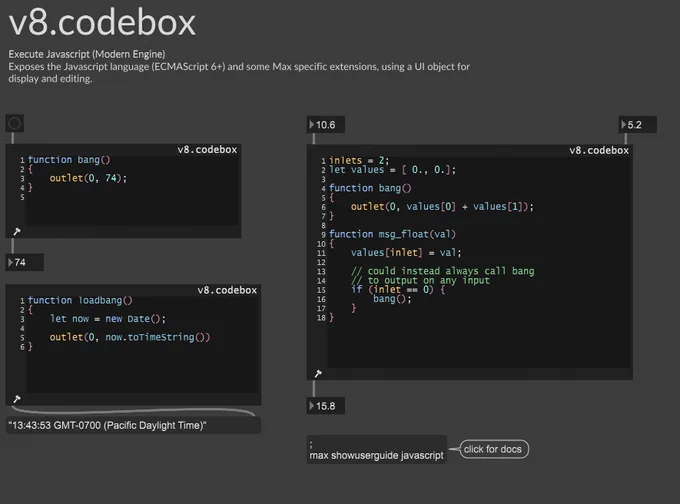Click 'function bang()' in the inlets codebox
Image resolution: width=680 pixels, height=504 pixels.
point(370,188)
